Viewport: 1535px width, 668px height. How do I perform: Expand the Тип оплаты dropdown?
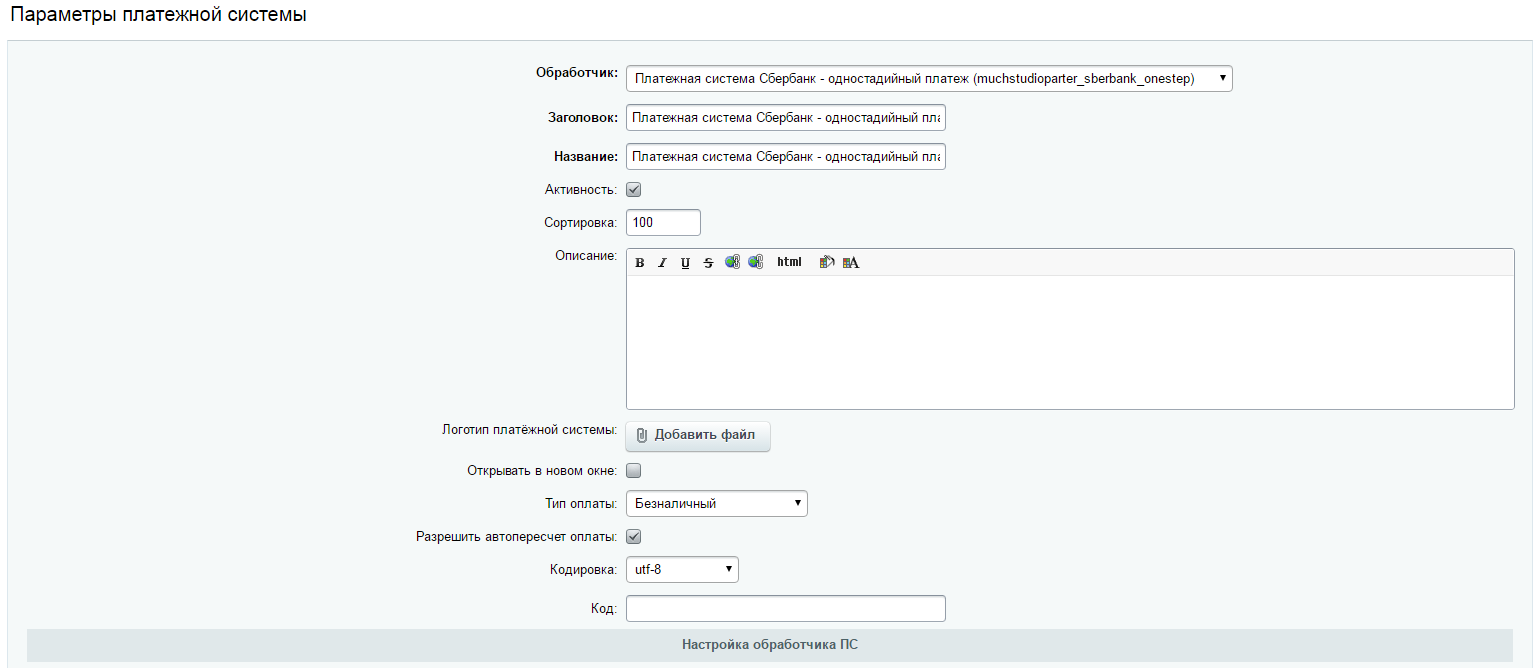[x=716, y=504]
